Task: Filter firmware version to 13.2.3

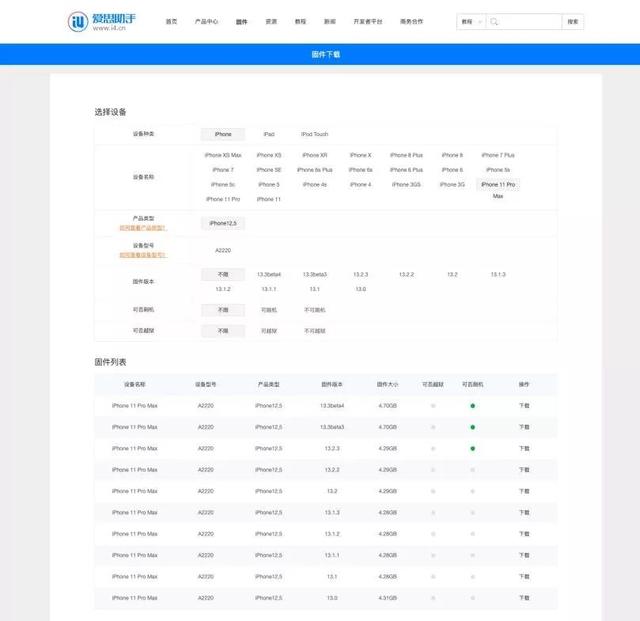Action: (x=360, y=274)
